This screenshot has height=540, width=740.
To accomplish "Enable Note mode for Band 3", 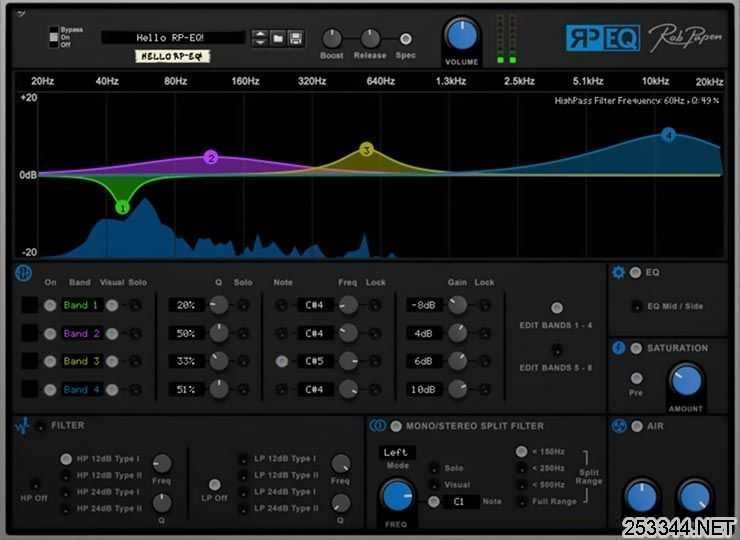I will (282, 362).
